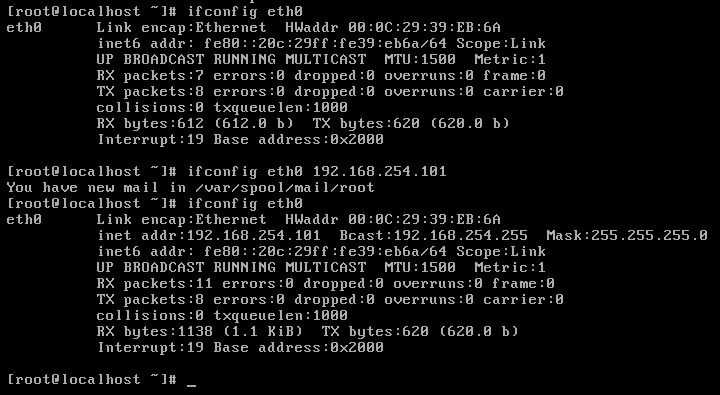The width and height of the screenshot is (720, 395).
Task: Click the /var/spool/mail/root path
Action: (x=285, y=187)
